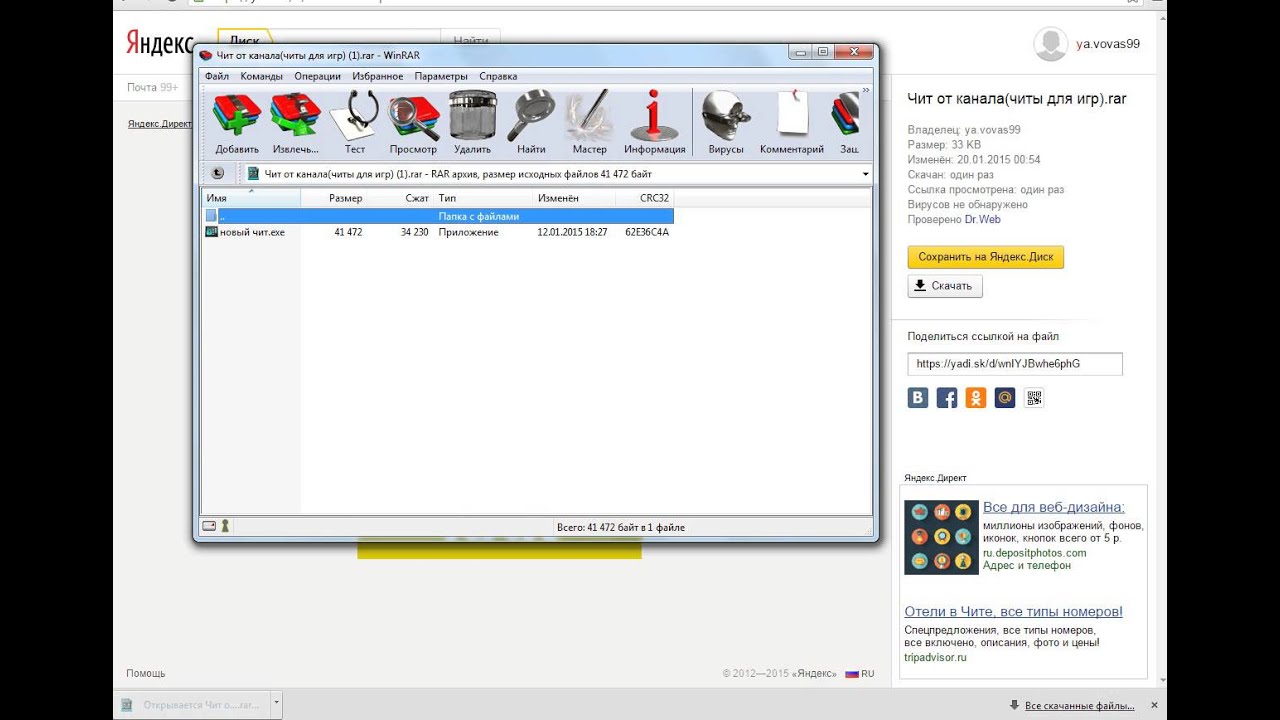Open the ad link Все для веб-дизайна
This screenshot has width=1280, height=720.
click(1053, 507)
